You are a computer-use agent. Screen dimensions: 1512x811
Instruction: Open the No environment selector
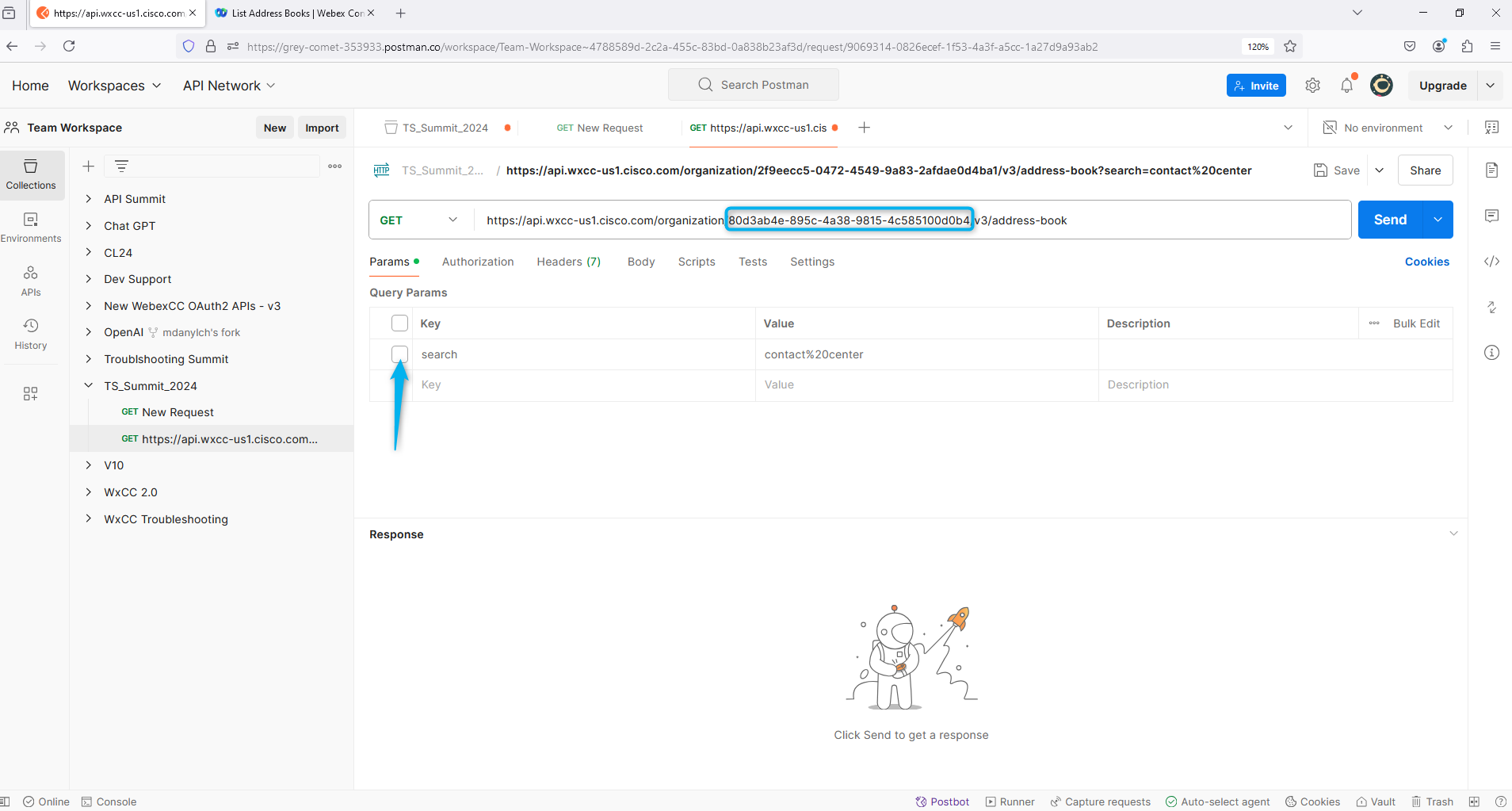tap(1388, 128)
